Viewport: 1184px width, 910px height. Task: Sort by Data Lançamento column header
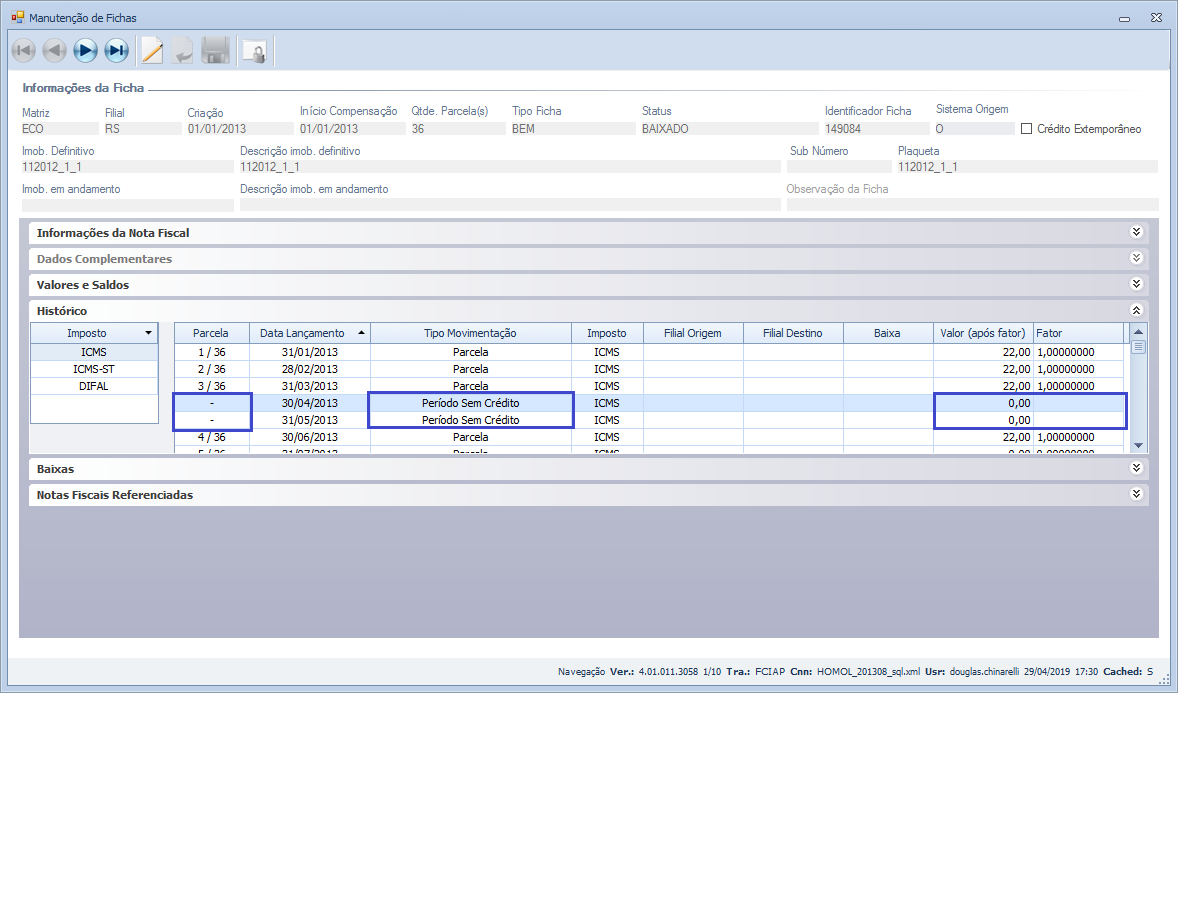[x=302, y=333]
